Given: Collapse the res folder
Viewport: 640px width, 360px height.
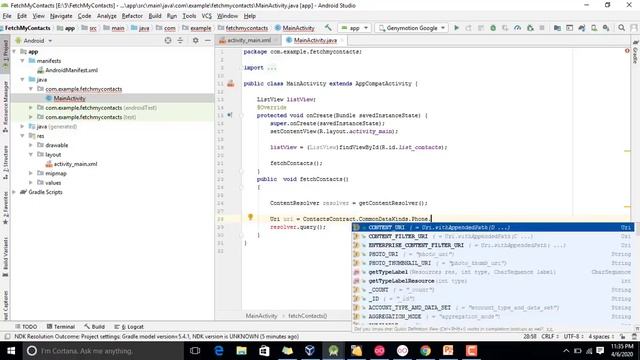Looking at the screenshot, I should pos(22,136).
